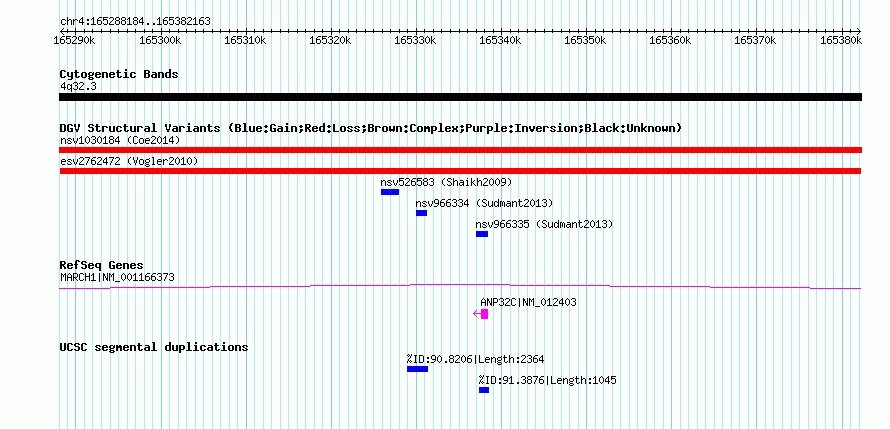Click the Cytogenetic Bands track title

[119, 74]
